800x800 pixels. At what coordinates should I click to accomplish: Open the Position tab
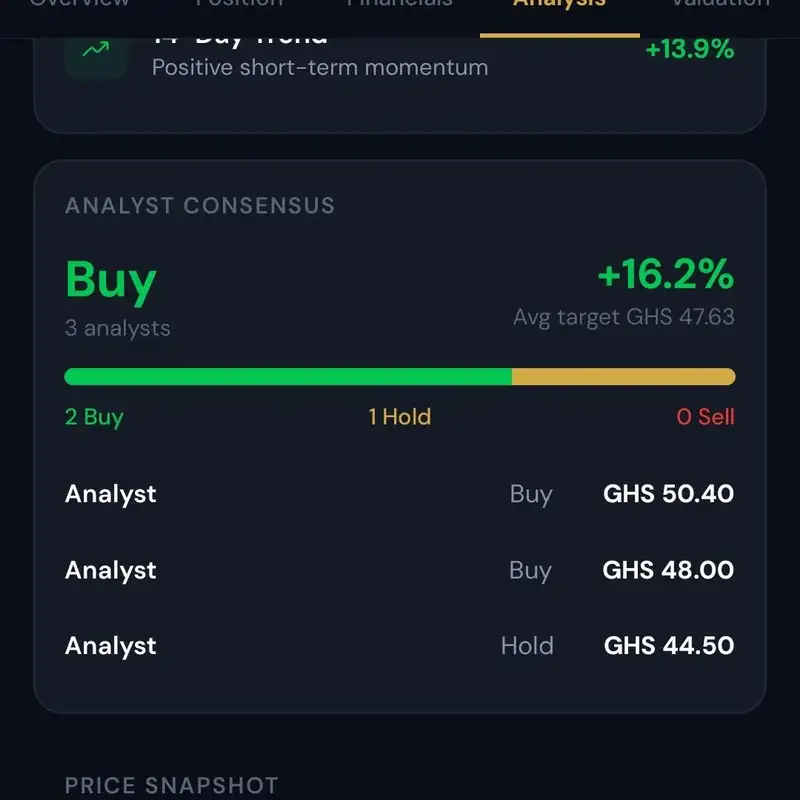(x=239, y=4)
